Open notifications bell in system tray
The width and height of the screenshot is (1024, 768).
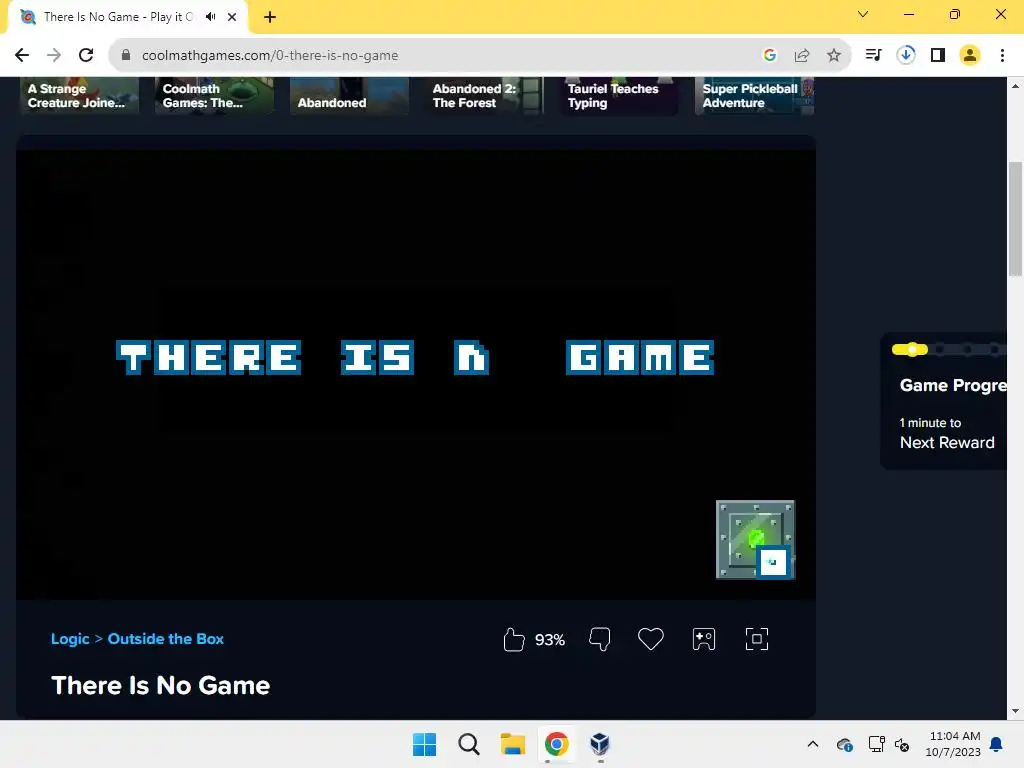(997, 744)
